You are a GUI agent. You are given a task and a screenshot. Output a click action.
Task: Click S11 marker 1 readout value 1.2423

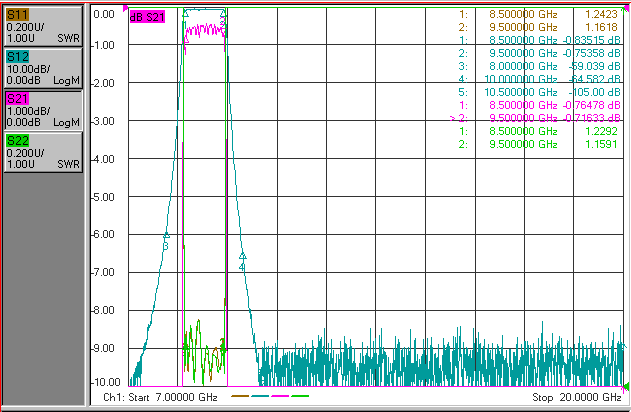tap(601, 14)
